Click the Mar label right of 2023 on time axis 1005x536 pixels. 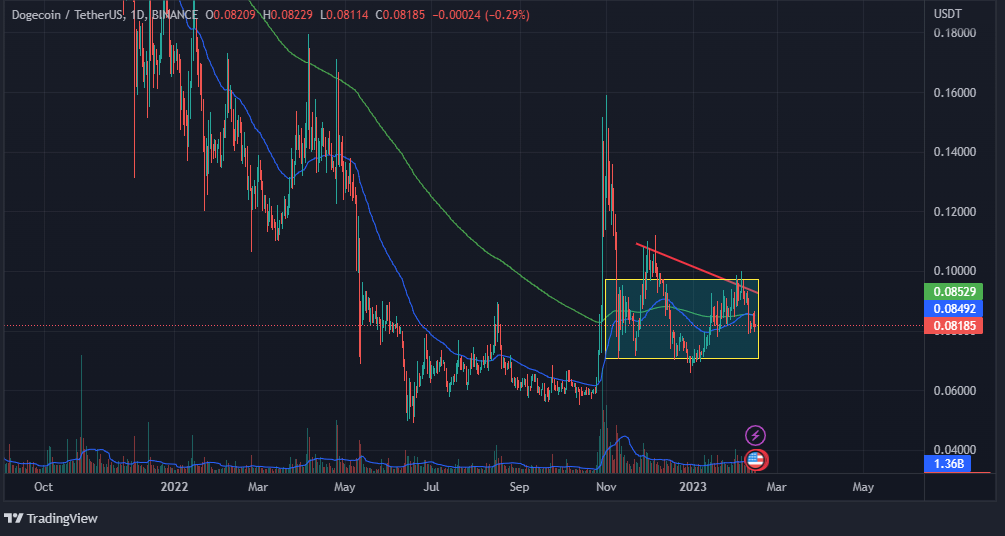pos(776,487)
